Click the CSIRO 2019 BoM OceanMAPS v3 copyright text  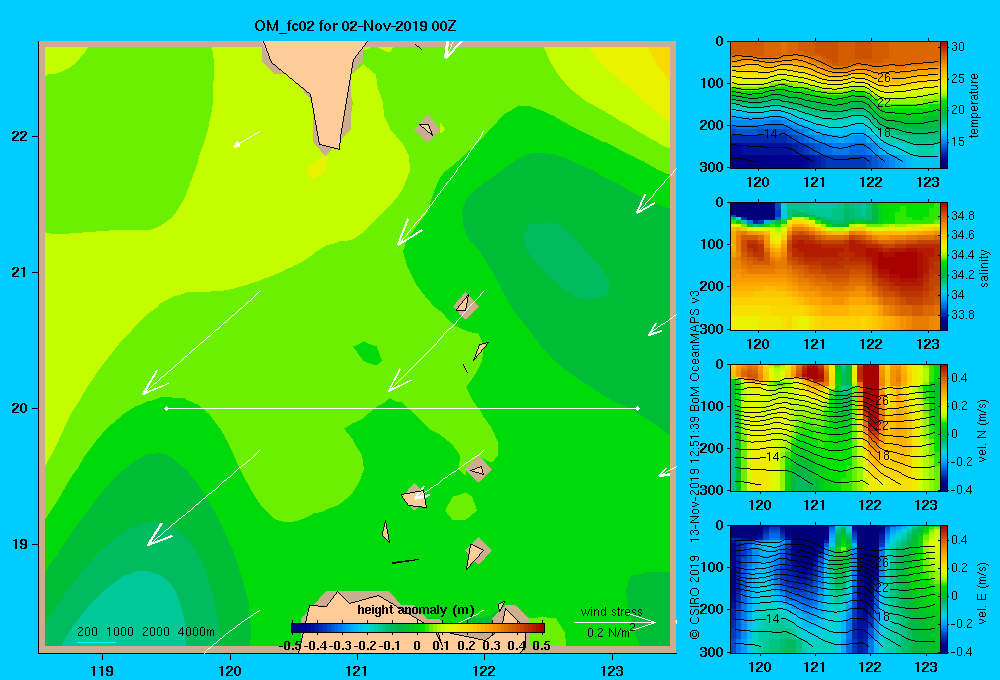click(x=695, y=464)
